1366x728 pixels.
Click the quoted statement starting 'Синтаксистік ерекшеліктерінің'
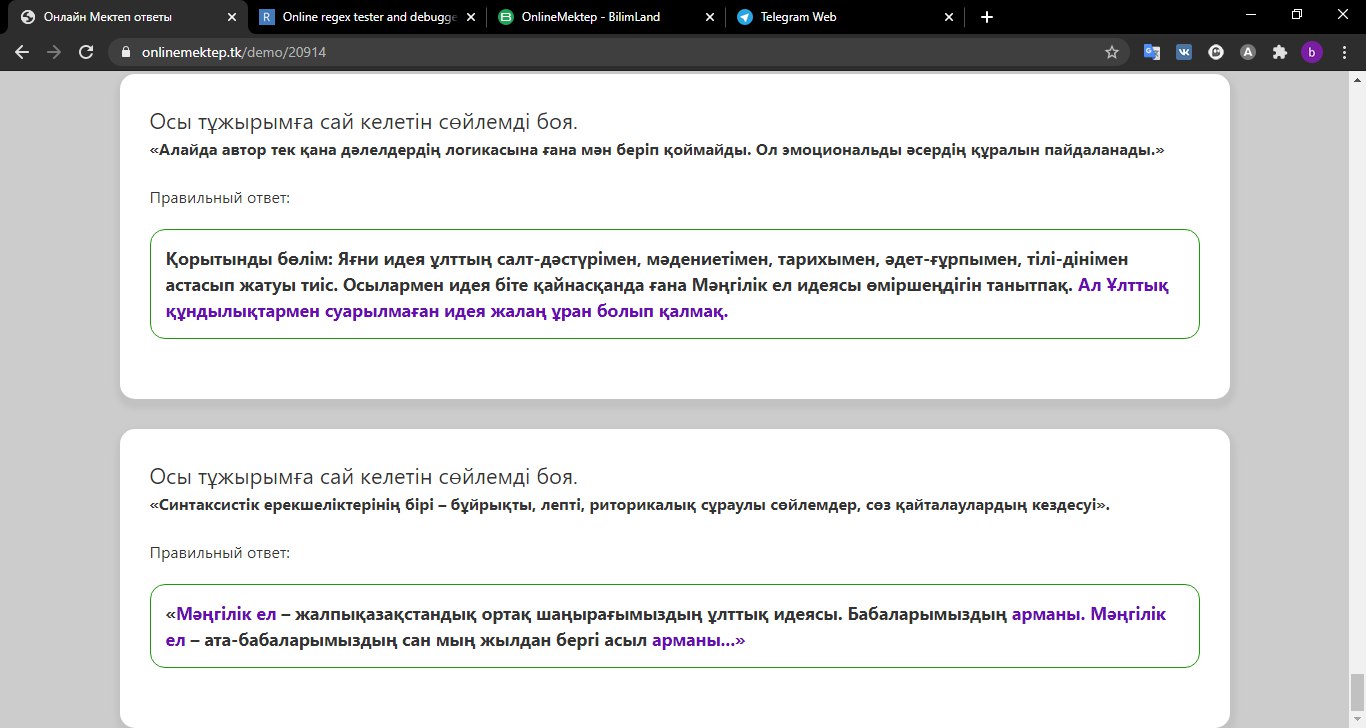click(x=629, y=505)
